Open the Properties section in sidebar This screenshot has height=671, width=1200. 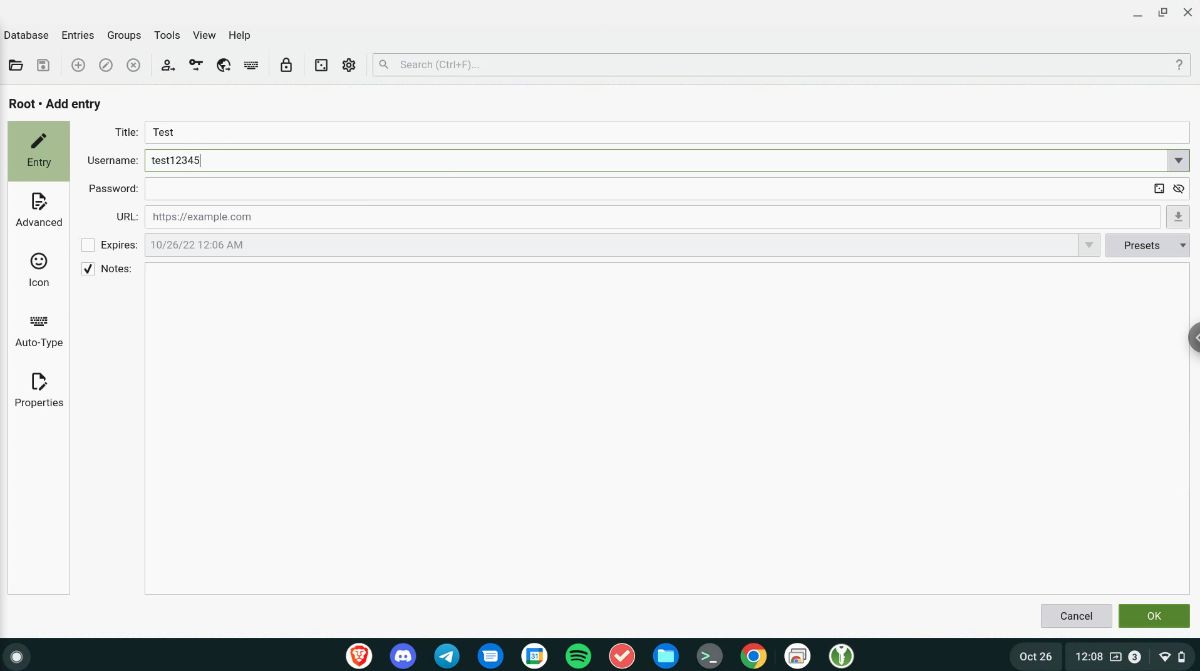pos(39,391)
